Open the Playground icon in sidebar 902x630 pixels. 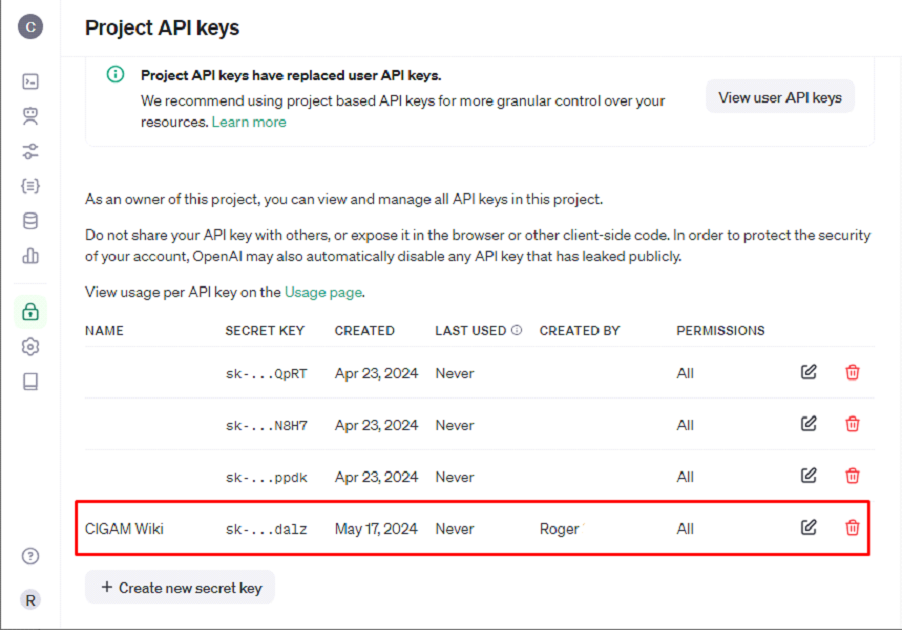point(30,82)
